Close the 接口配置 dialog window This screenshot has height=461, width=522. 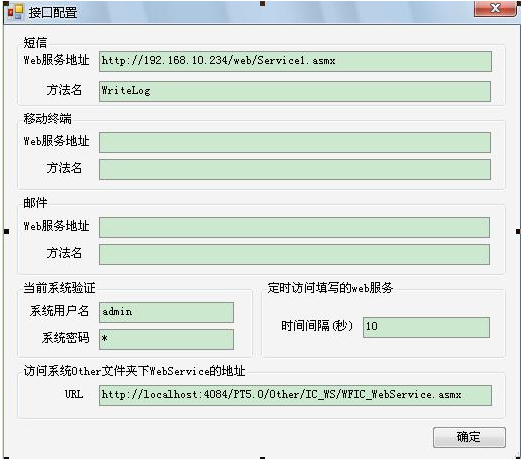point(495,8)
